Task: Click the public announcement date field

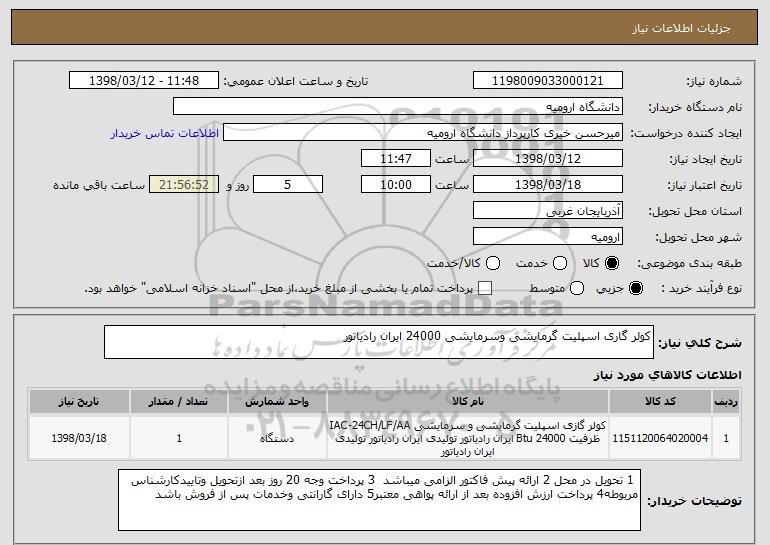Action: 144,81
